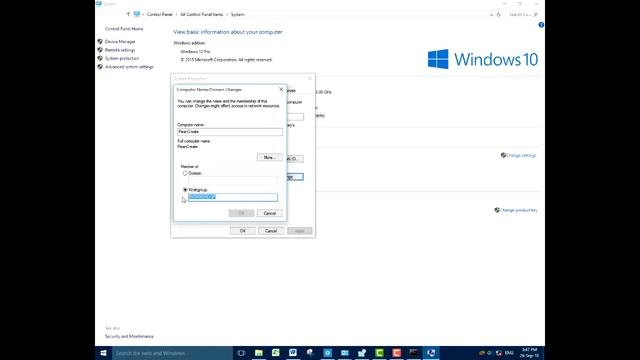Click the ENG language indicator
This screenshot has height=360, width=640.
coord(509,353)
